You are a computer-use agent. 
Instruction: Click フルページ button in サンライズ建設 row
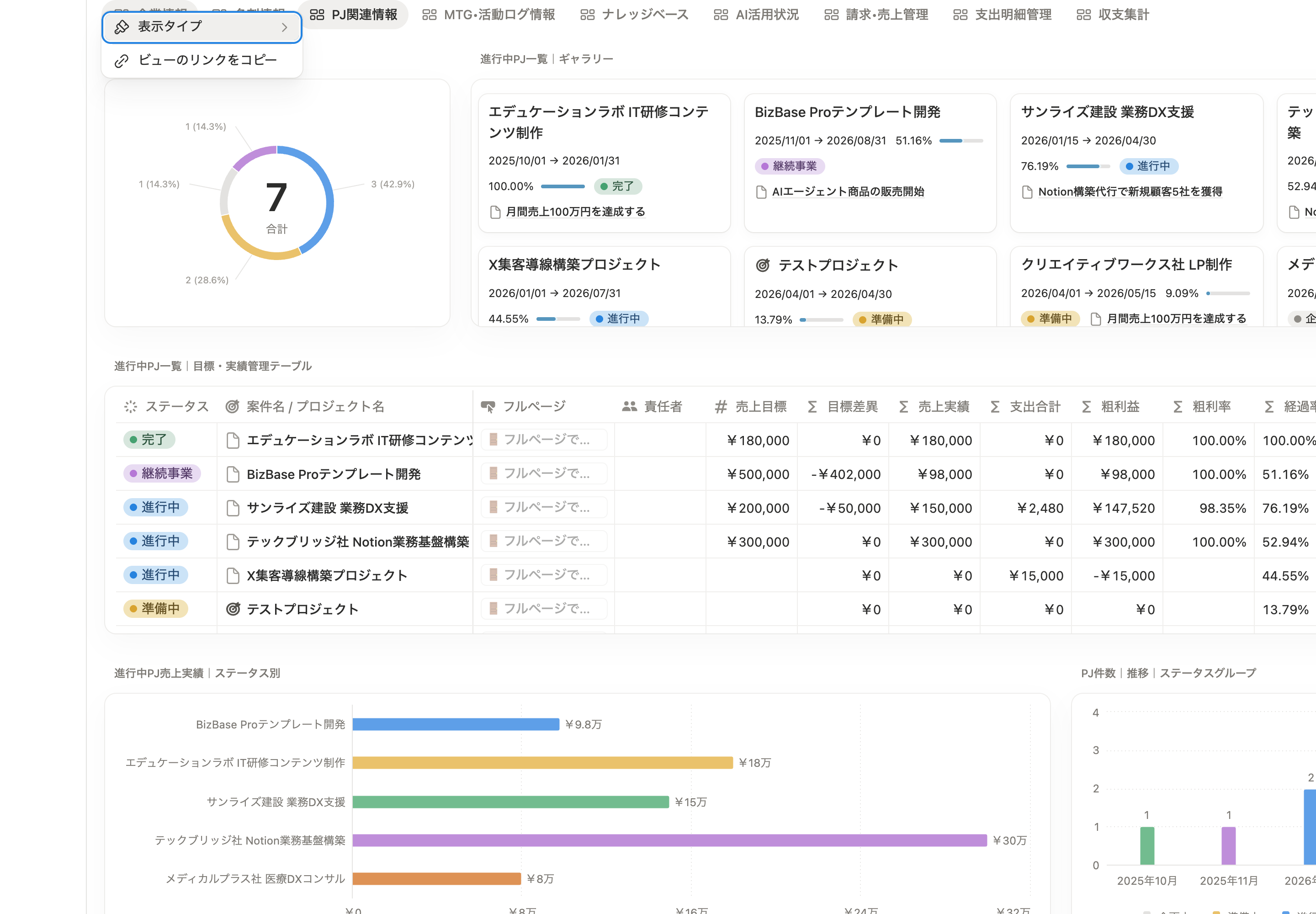coord(543,507)
